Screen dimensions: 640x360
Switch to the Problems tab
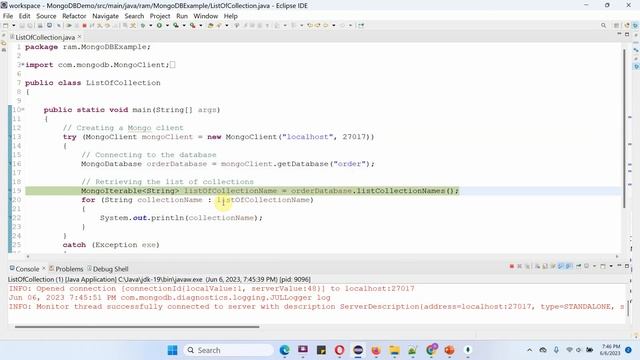click(69, 269)
